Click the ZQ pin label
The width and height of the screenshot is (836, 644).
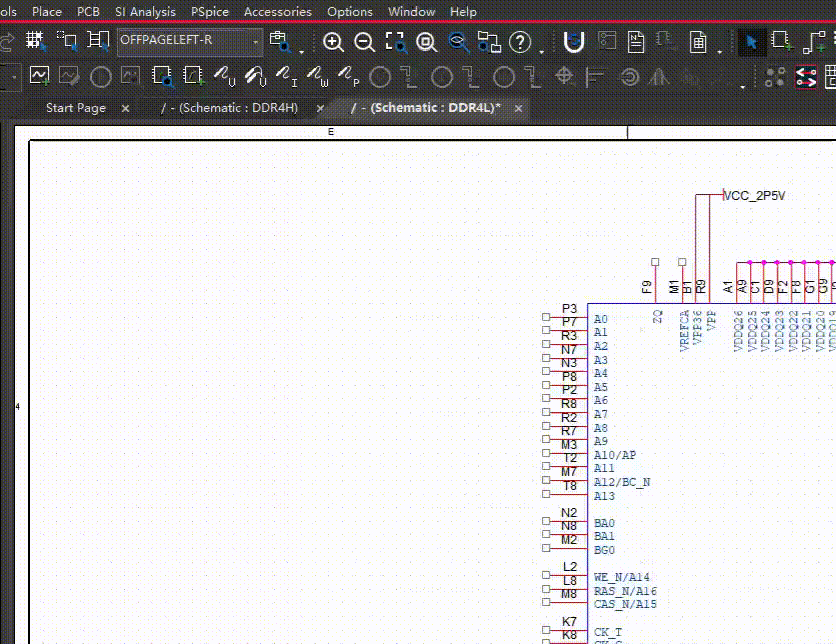657,316
